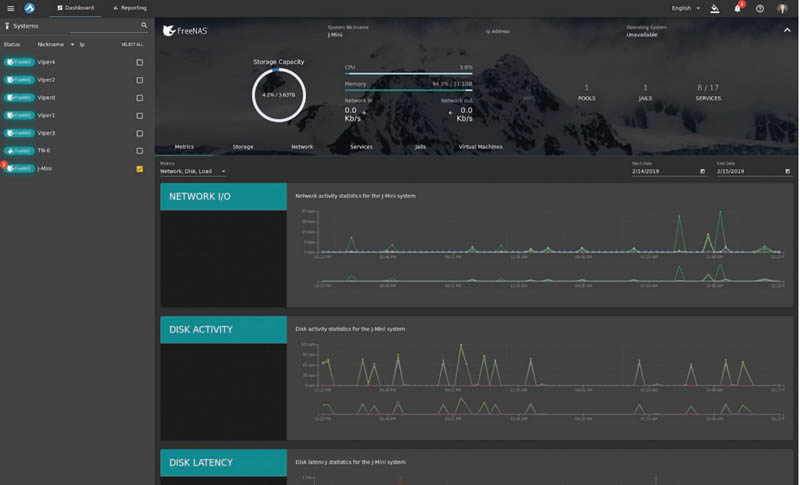Image resolution: width=800 pixels, height=485 pixels.
Task: Click the DISK LATENCY card header
Action: click(223, 463)
